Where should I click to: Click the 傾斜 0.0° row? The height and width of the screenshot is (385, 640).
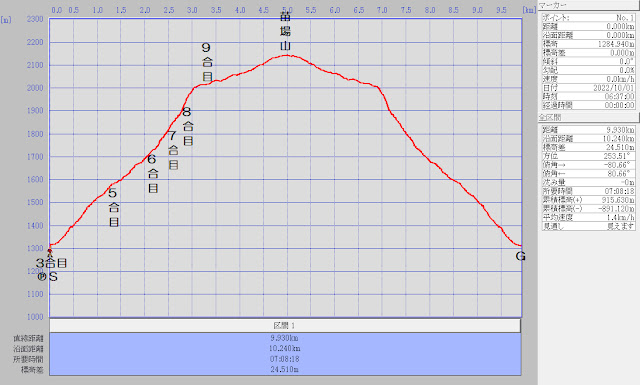(589, 61)
